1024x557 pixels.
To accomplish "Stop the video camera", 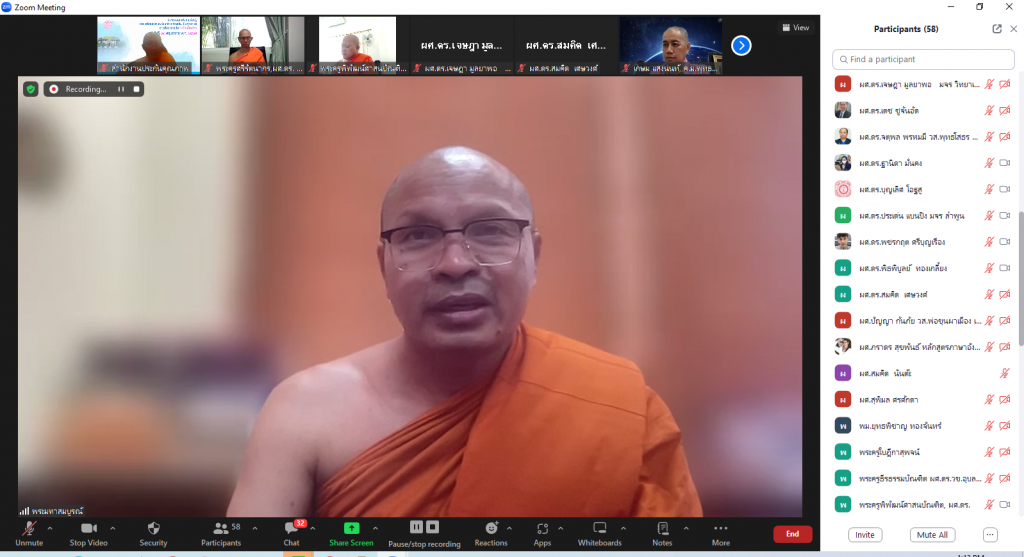I will pyautogui.click(x=90, y=528).
